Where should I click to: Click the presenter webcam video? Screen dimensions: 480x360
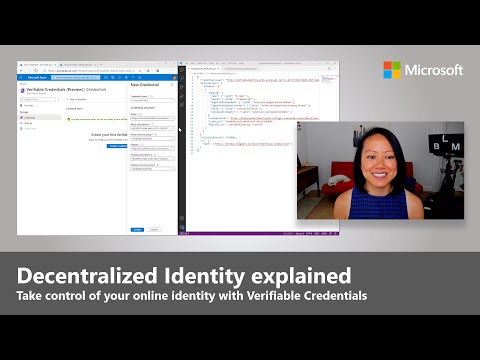pos(380,170)
